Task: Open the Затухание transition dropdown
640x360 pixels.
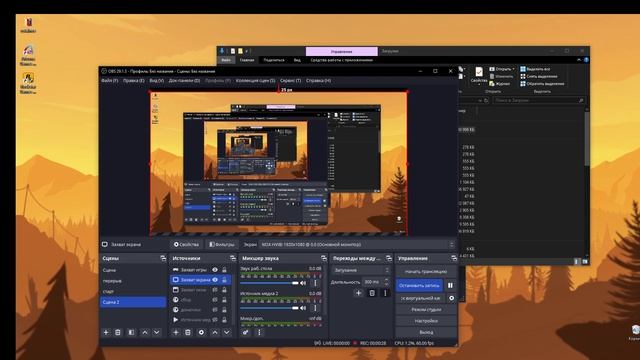Action: tap(361, 270)
